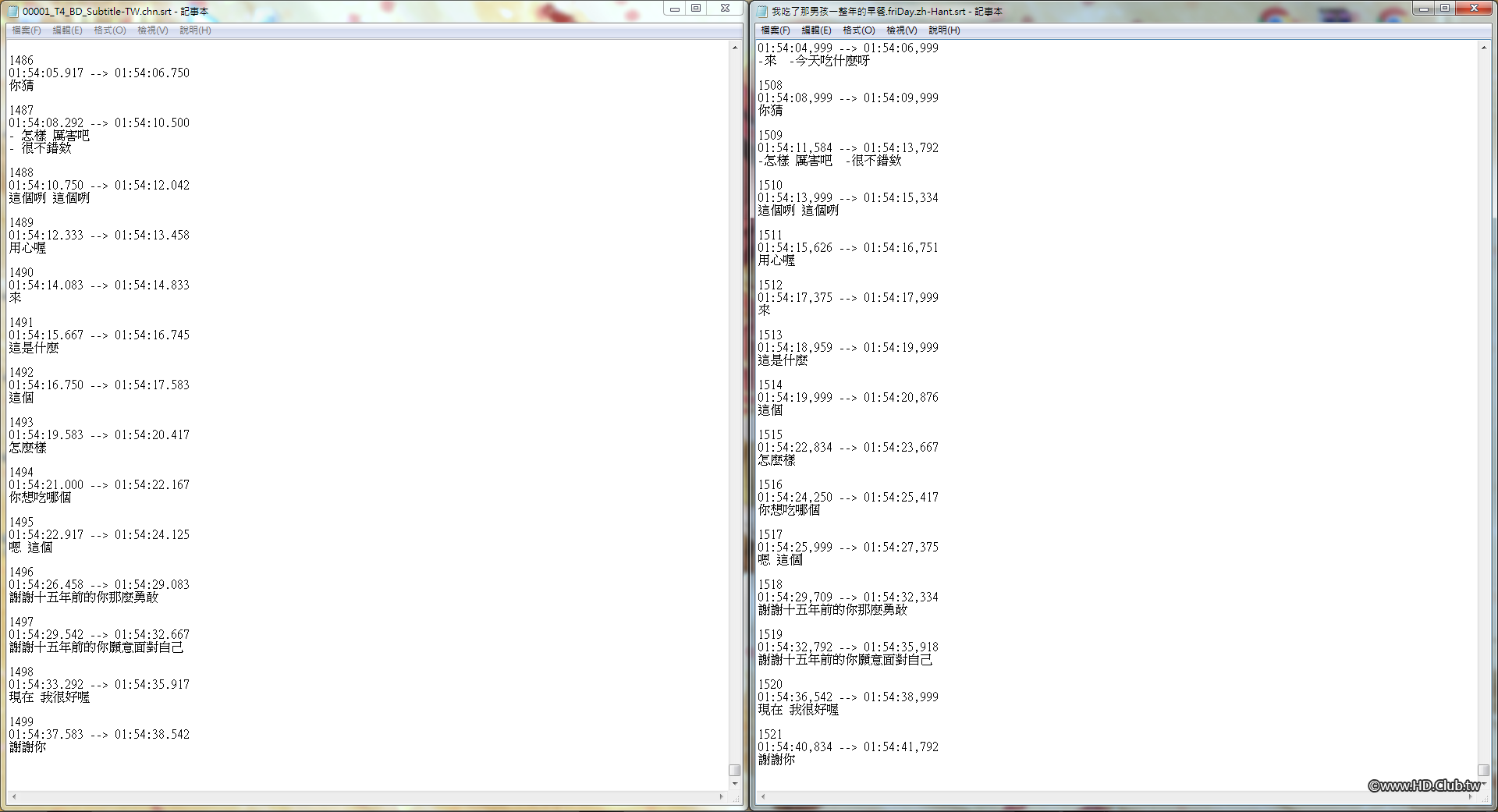
Task: Click 現在 我很好喔 in the friDay.zh-Hant window
Action: [798, 709]
